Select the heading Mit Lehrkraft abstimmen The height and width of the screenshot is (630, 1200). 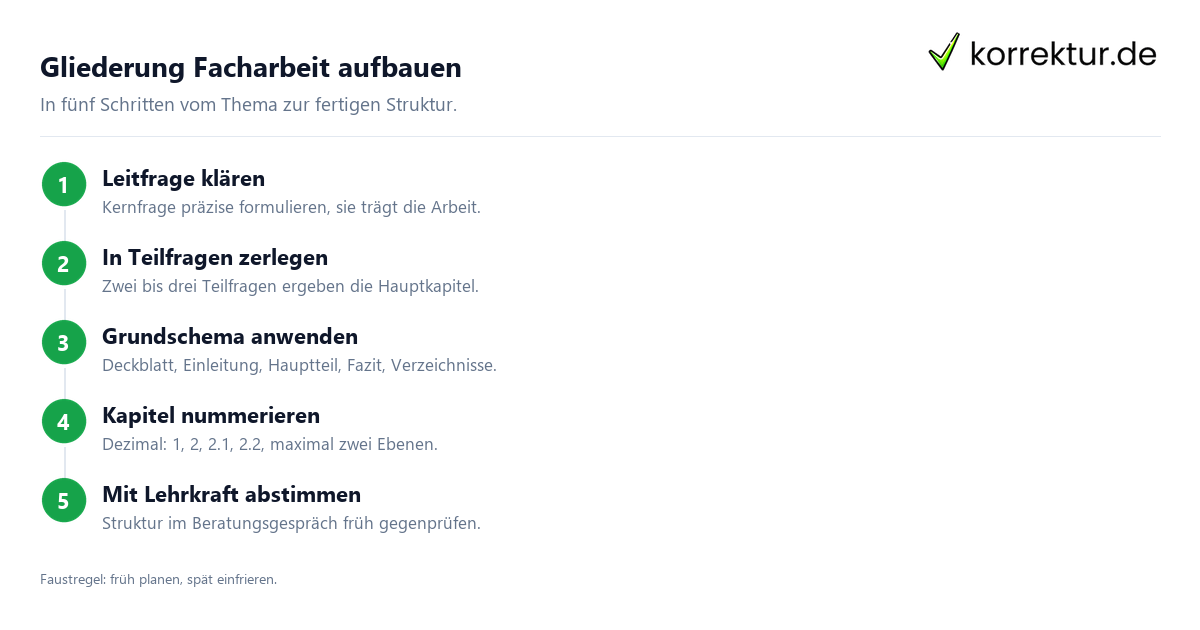(x=231, y=495)
